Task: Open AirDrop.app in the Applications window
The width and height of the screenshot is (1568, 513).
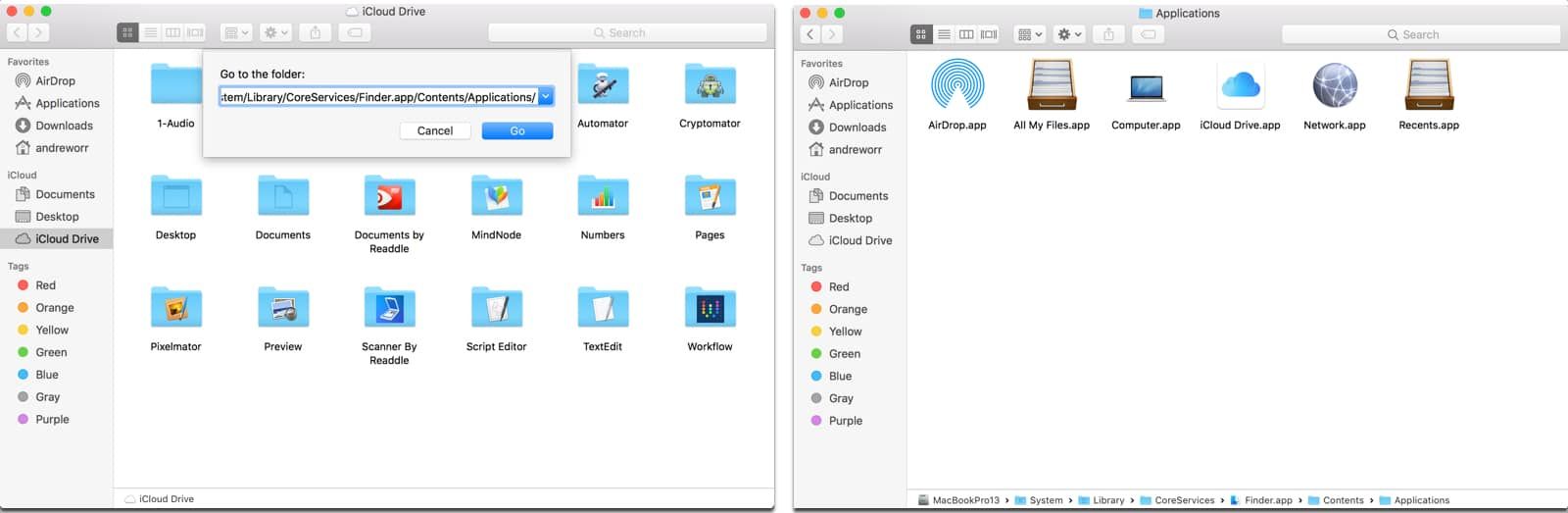Action: click(x=956, y=85)
